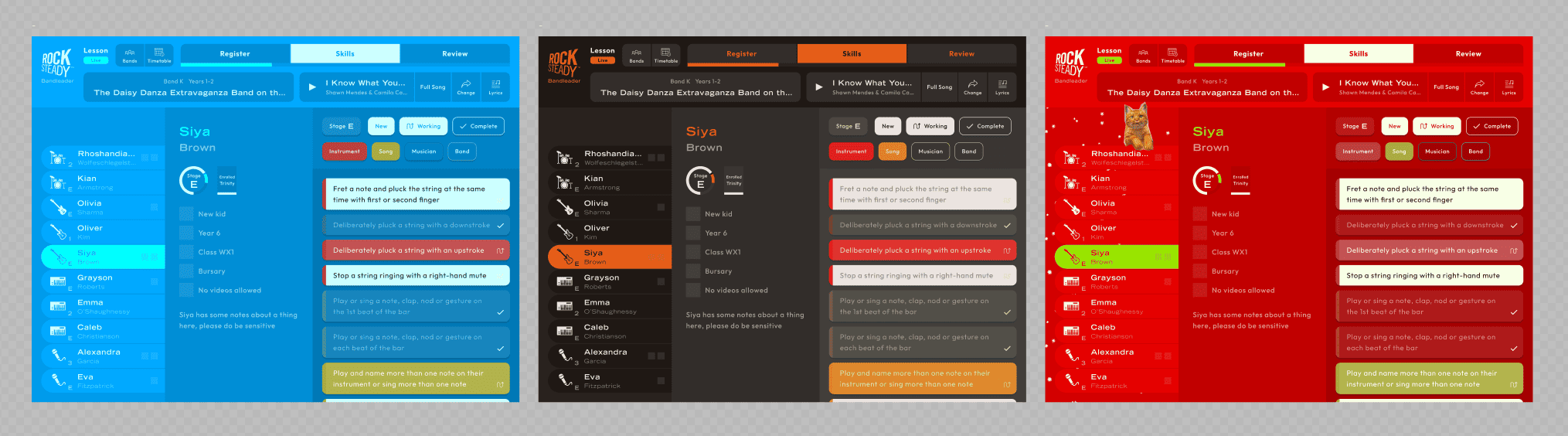Open Bands icon in blue theme header
Image resolution: width=1568 pixels, height=436 pixels.
[130, 56]
